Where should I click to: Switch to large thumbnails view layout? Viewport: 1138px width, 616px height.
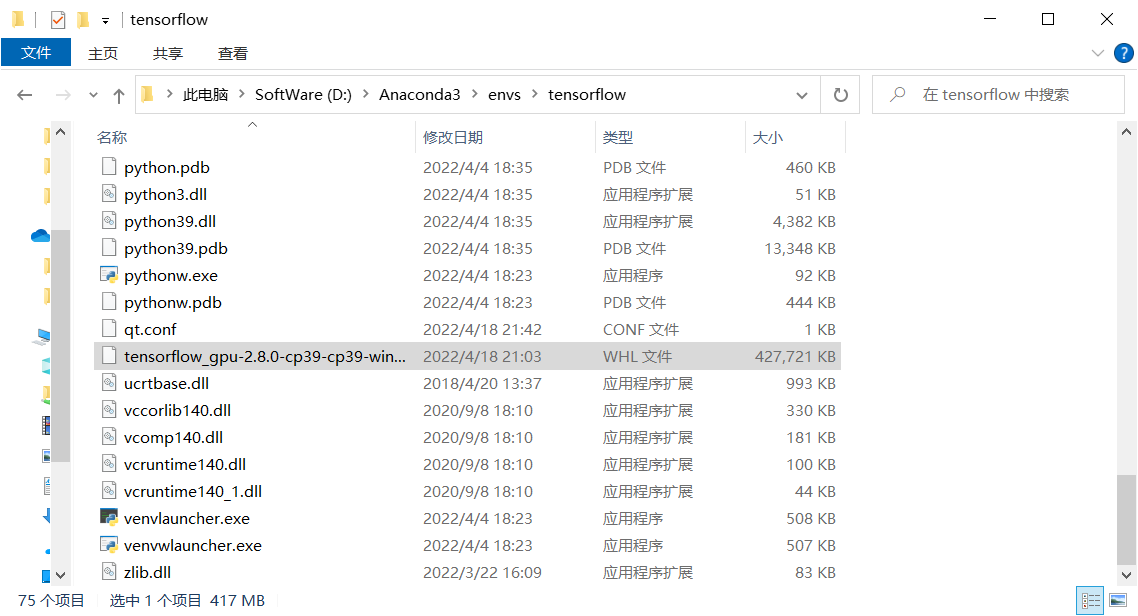point(1118,600)
